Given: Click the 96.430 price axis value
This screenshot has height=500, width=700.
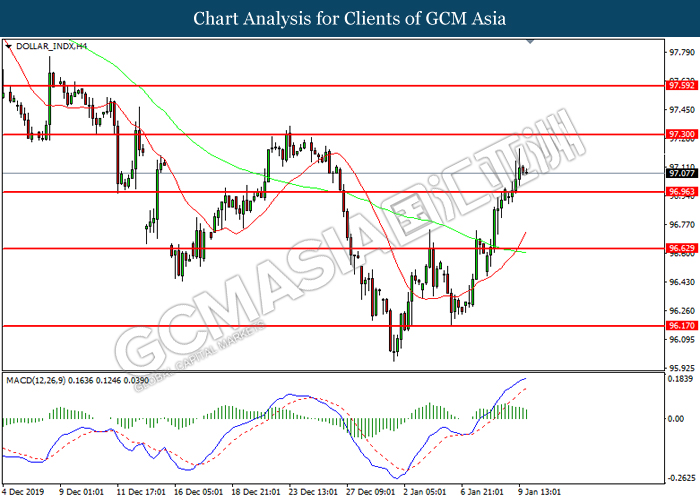Looking at the screenshot, I should click(682, 282).
